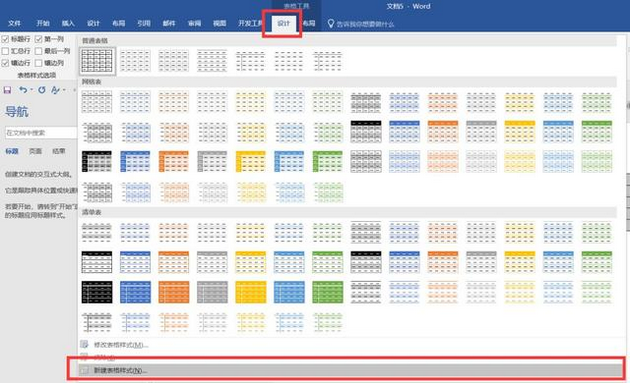Click the 清单表 gallery section header
The image size is (633, 384).
pyautogui.click(x=92, y=212)
